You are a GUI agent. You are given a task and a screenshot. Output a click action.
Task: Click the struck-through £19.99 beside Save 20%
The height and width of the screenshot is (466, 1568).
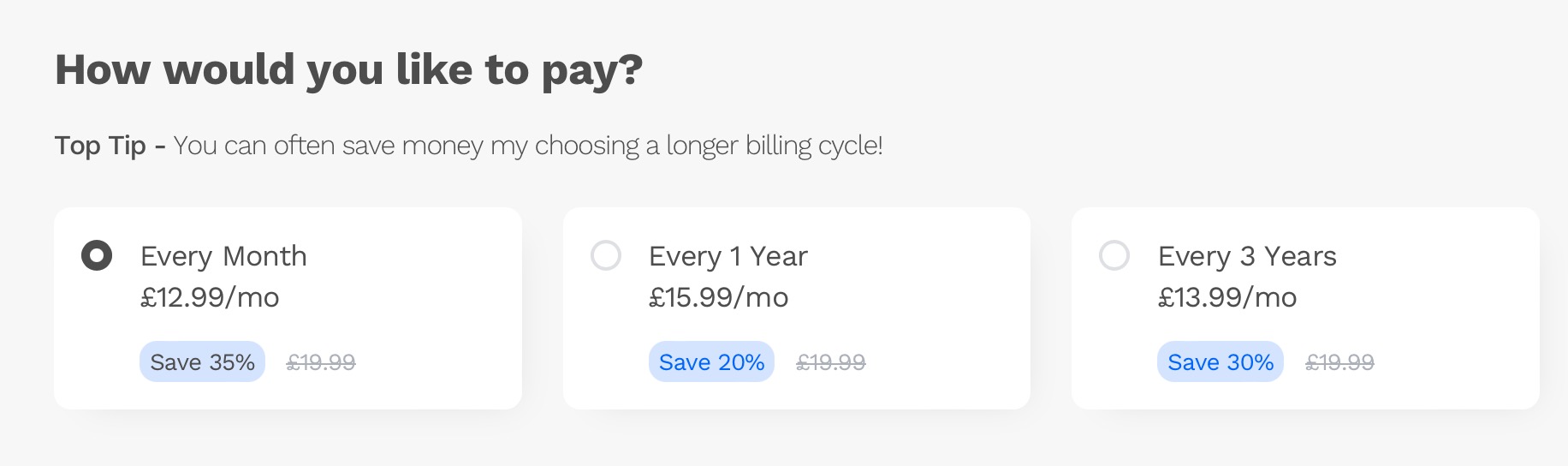click(830, 362)
